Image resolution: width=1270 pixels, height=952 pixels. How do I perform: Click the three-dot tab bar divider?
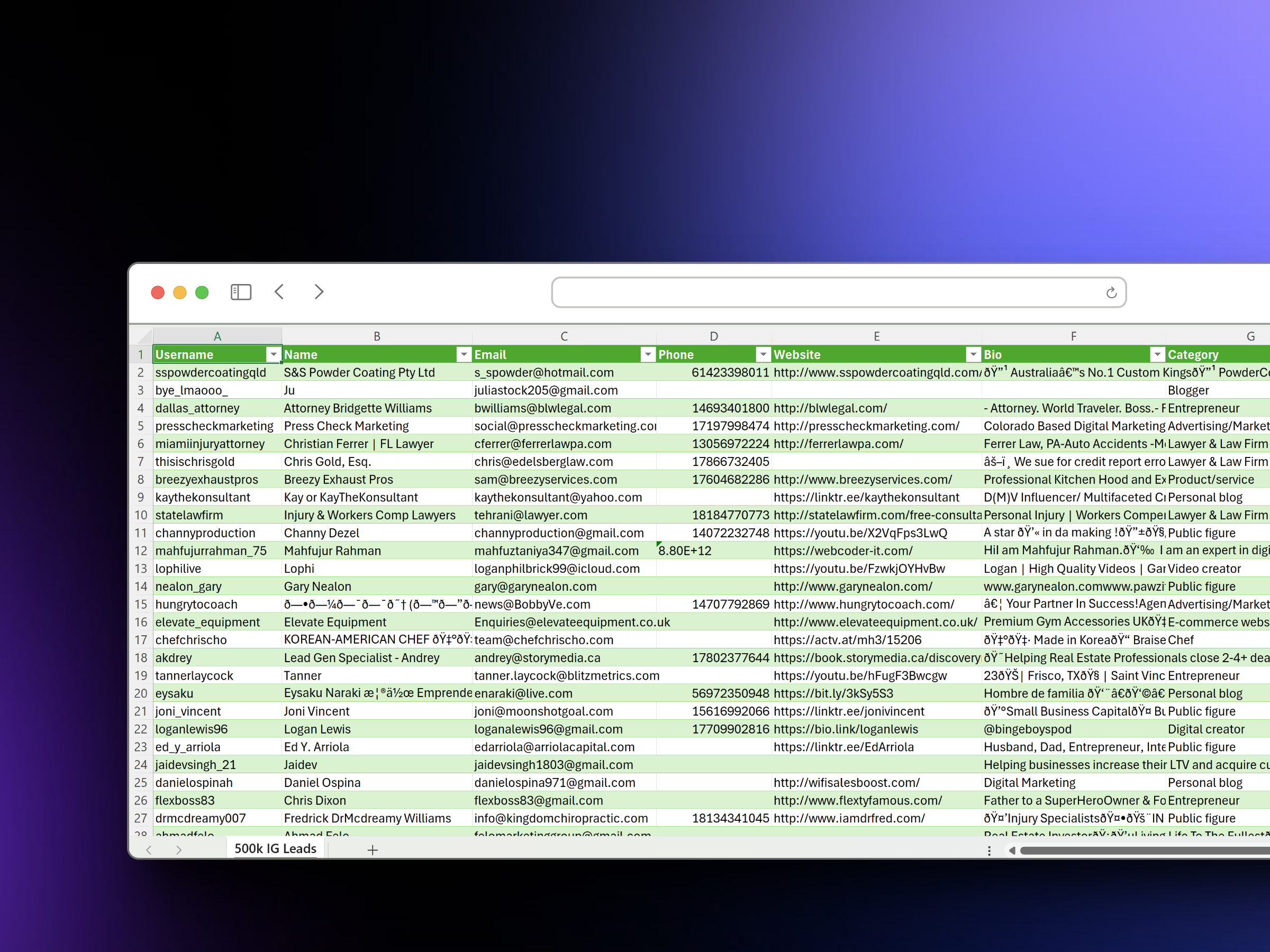click(x=988, y=850)
